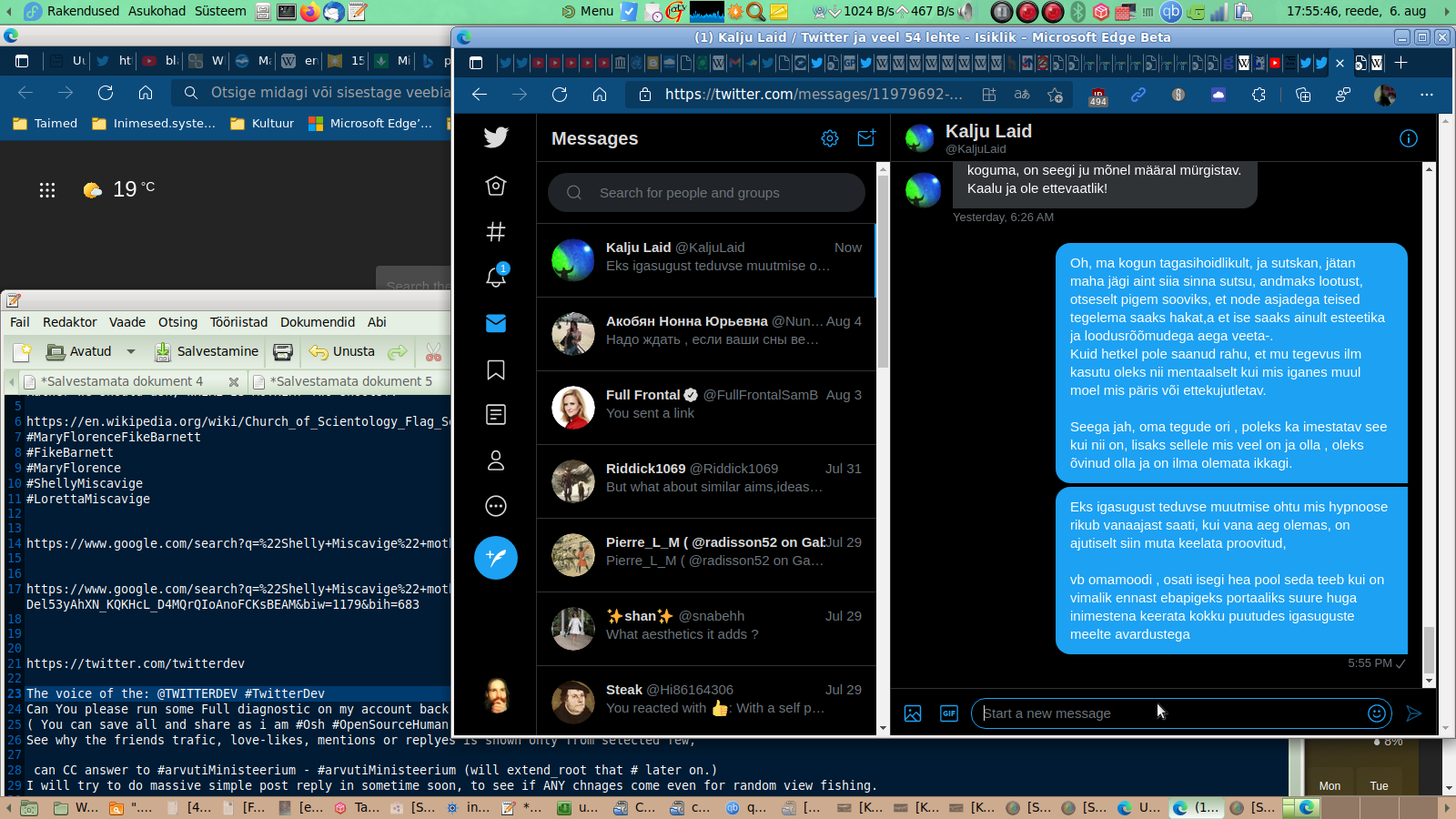Open the Akobyan Nonna Yurievna conversation
1456x819 pixels.
coord(706,334)
